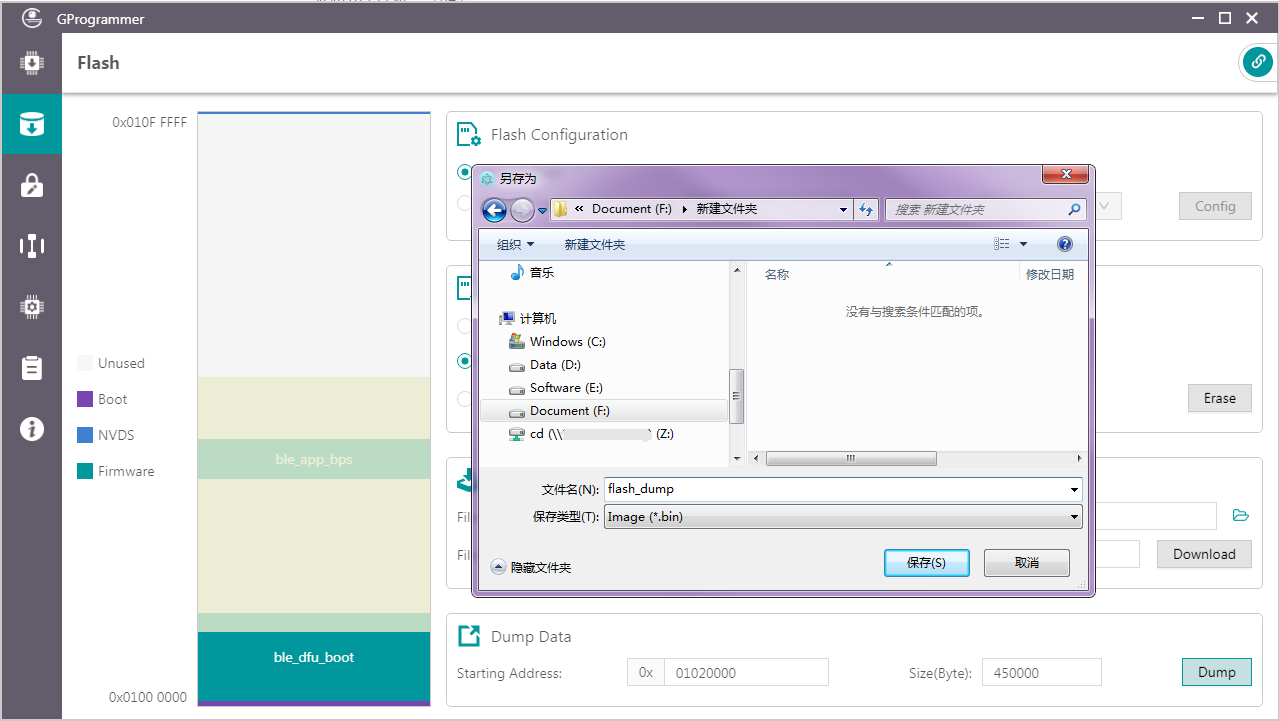The height and width of the screenshot is (721, 1279).
Task: Click the open-folder browse icon beside file field
Action: click(x=1240, y=516)
